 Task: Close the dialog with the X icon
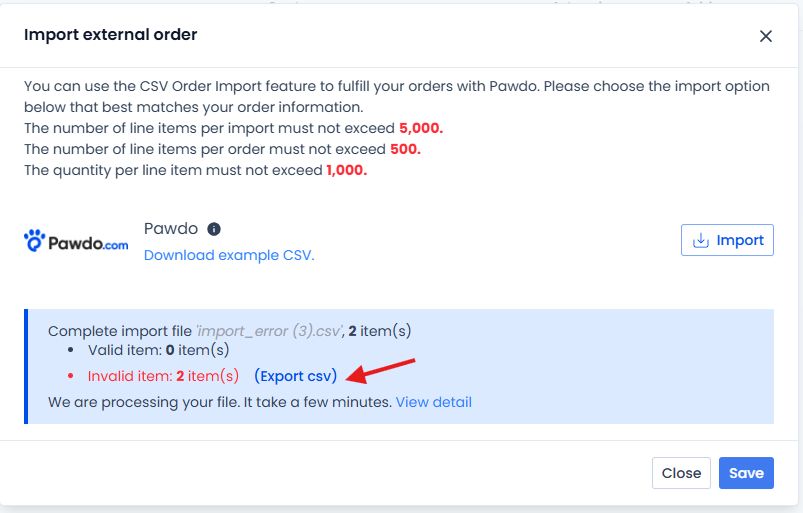pyautogui.click(x=766, y=36)
